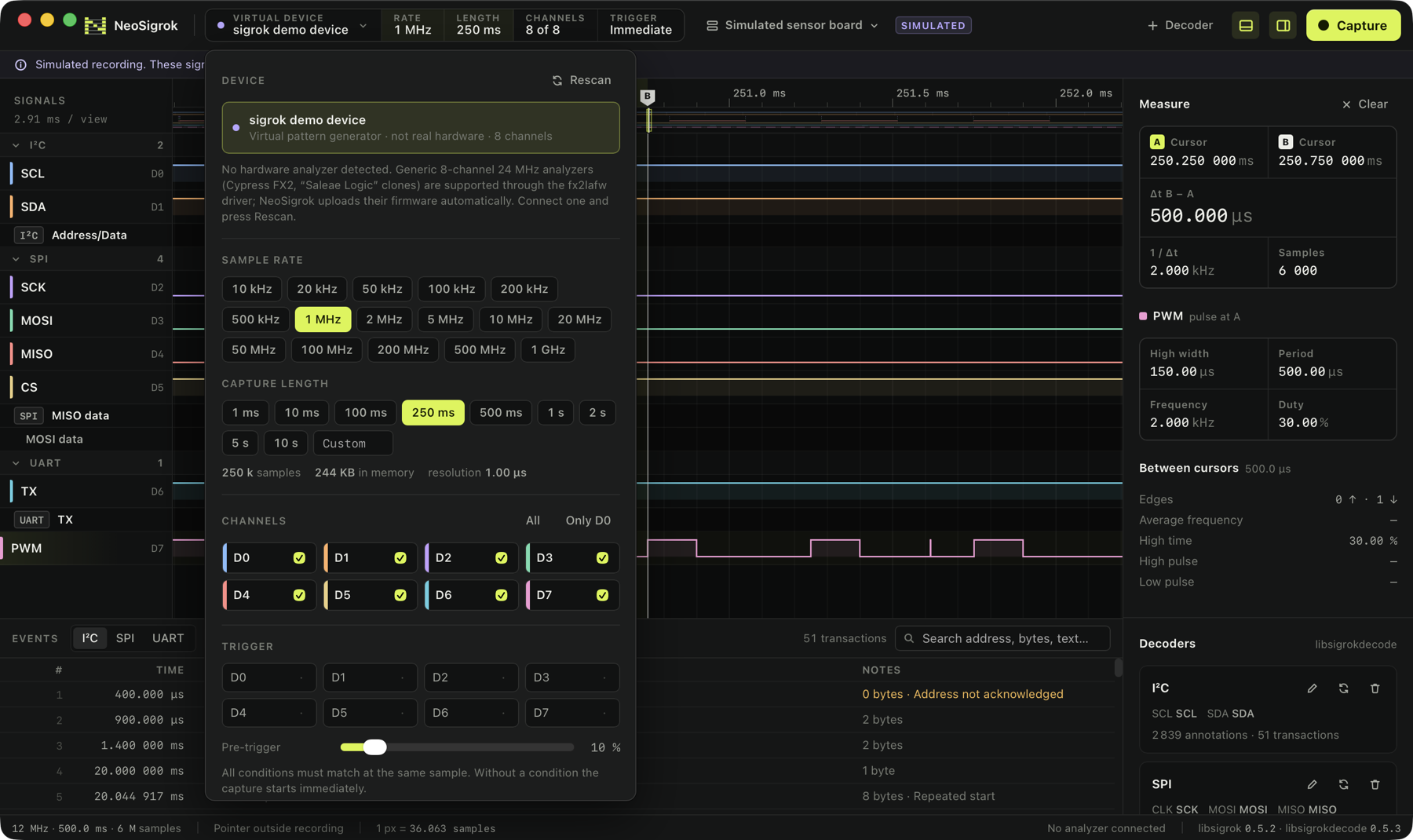Viewport: 1413px width, 840px height.
Task: Click the A cursor badge in Measure panel
Action: [x=1157, y=142]
